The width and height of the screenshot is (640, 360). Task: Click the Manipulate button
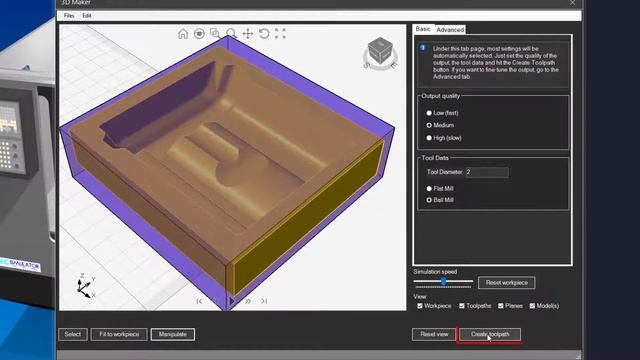(x=173, y=334)
